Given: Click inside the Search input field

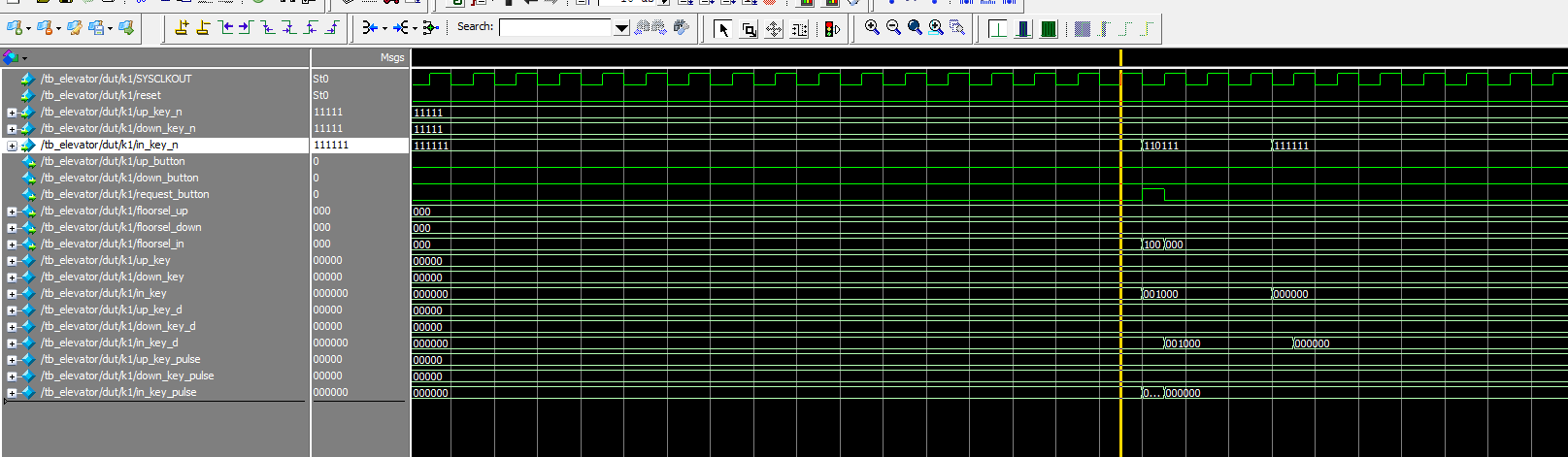Looking at the screenshot, I should [557, 28].
